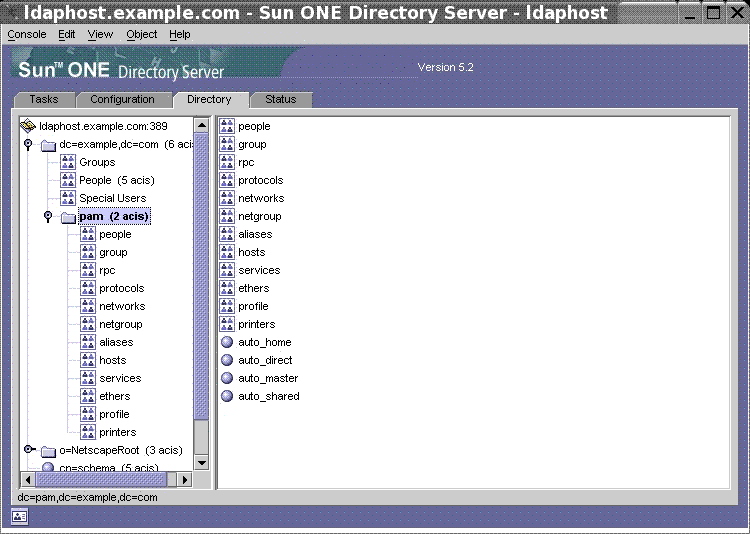This screenshot has width=750, height=534.
Task: Click the Groups entry icon in tree
Action: [68, 162]
